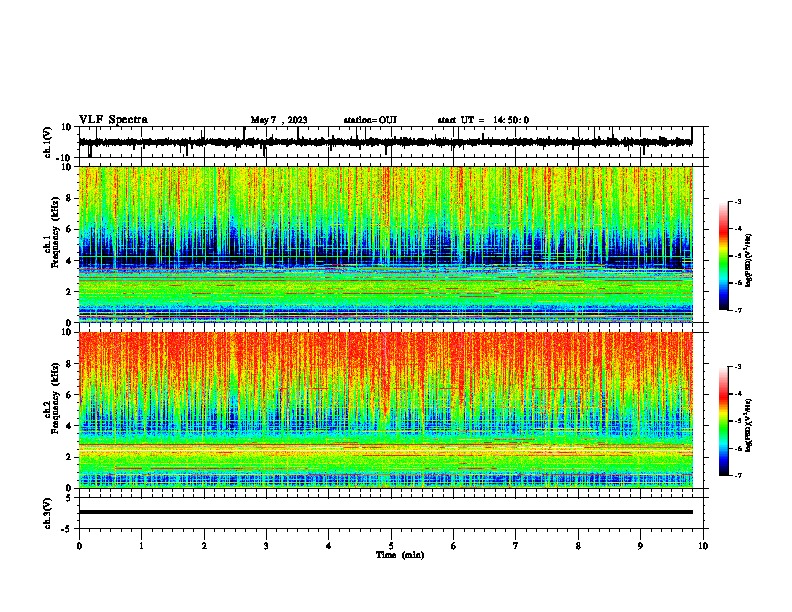This screenshot has height=612, width=792.
Task: Click the date text "May 7, 2023"
Action: click(279, 120)
